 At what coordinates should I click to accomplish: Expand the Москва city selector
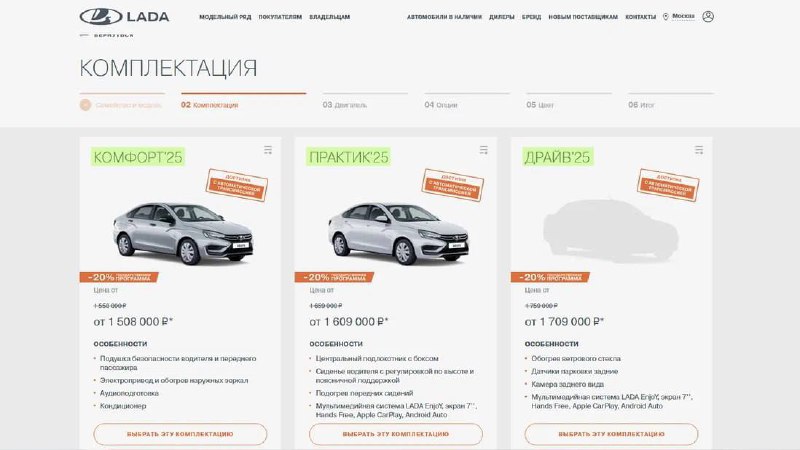(683, 16)
